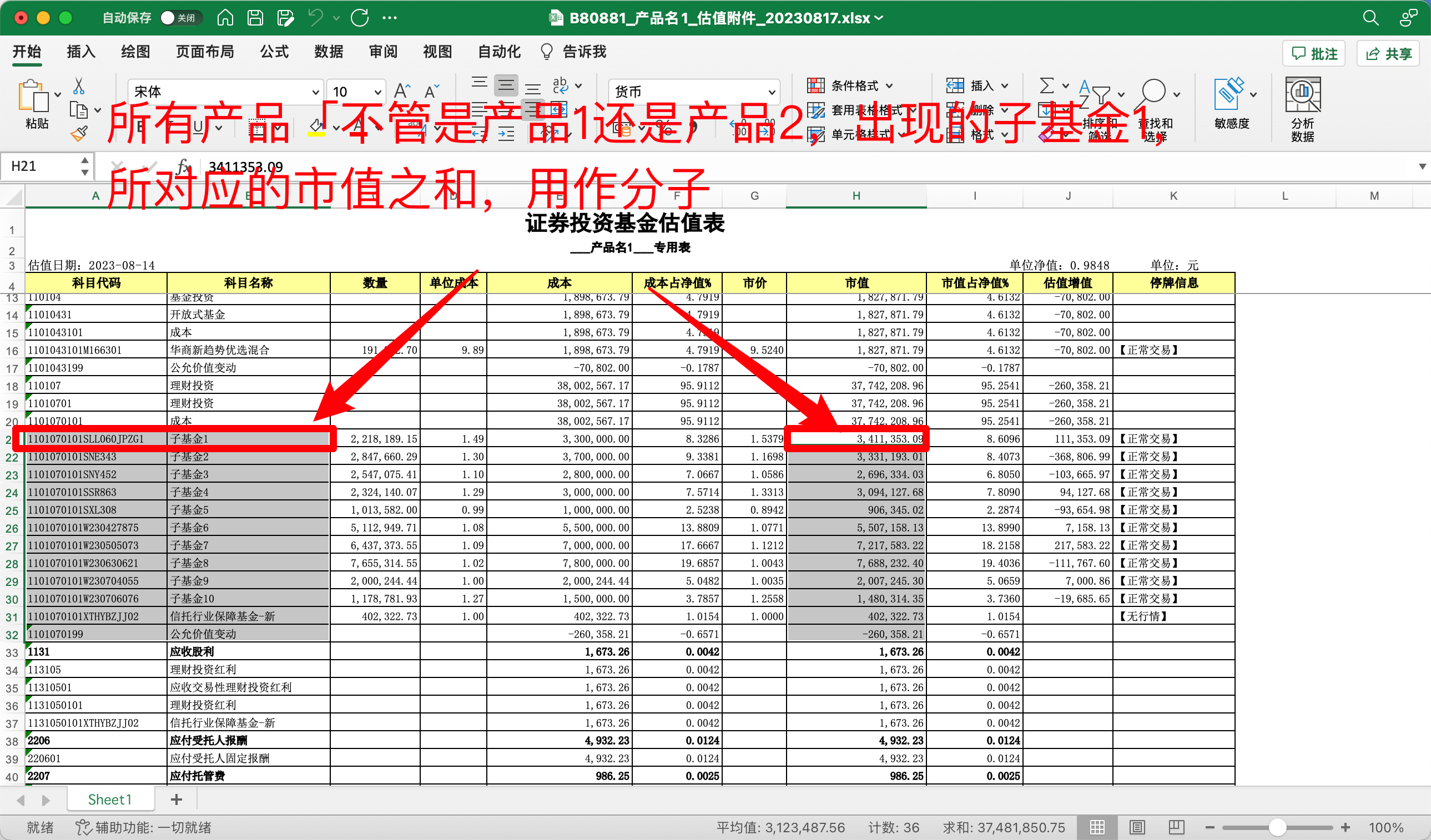Open the 页面布局 ribbon tab
This screenshot has width=1431, height=840.
(x=204, y=52)
